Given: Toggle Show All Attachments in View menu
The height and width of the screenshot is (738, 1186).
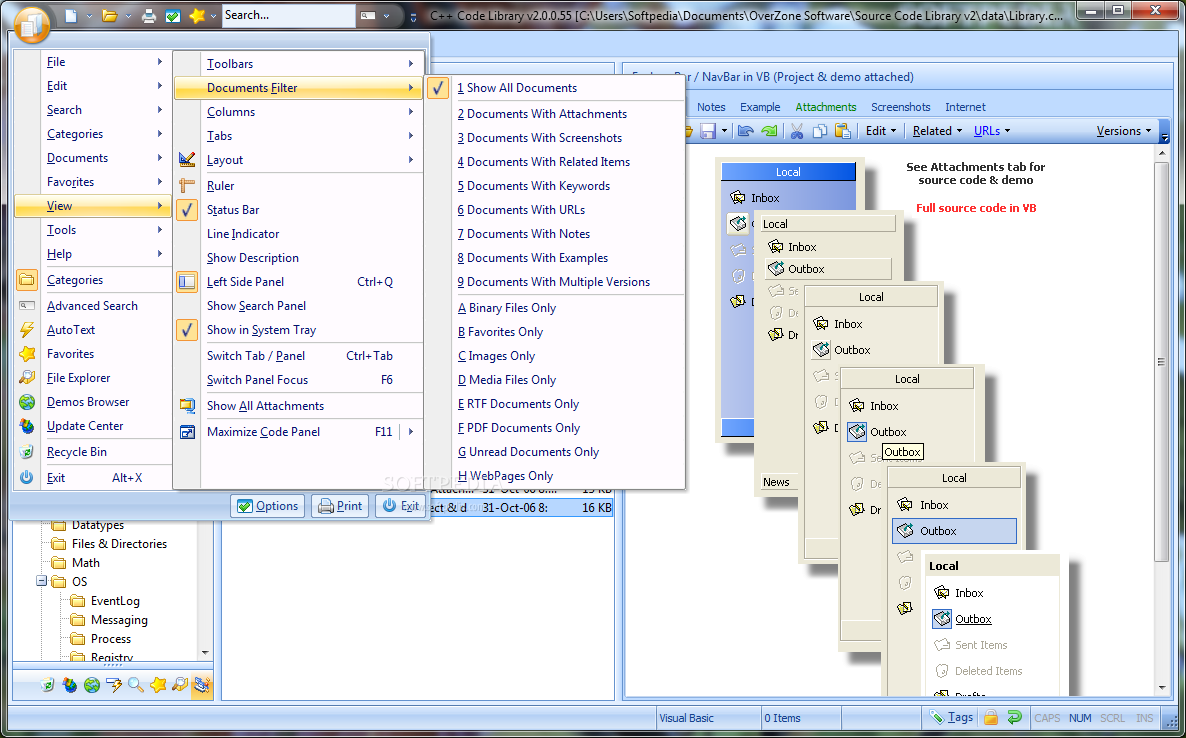Looking at the screenshot, I should tap(298, 406).
